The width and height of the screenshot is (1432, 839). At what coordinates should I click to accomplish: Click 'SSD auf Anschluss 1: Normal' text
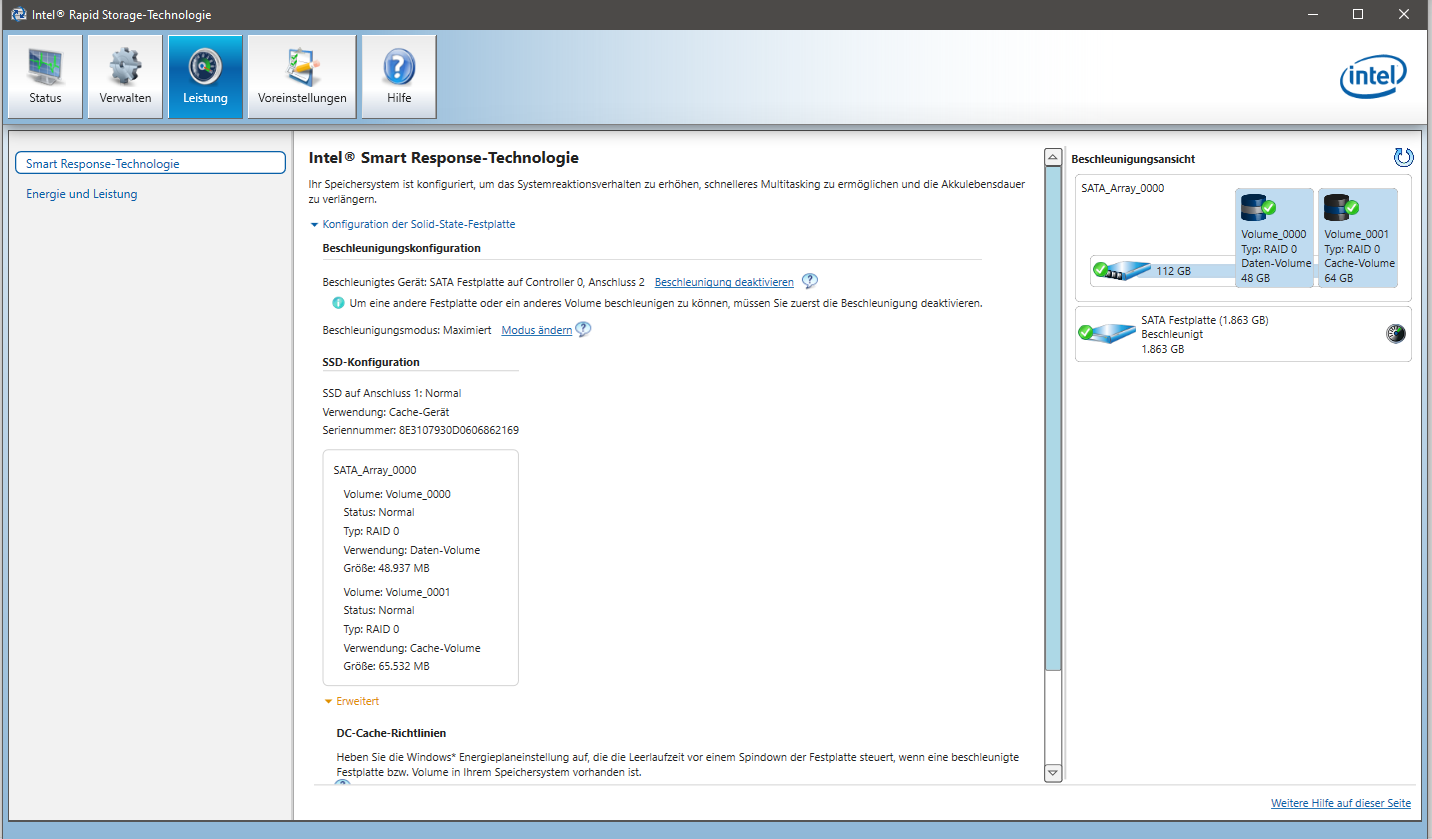[x=392, y=393]
